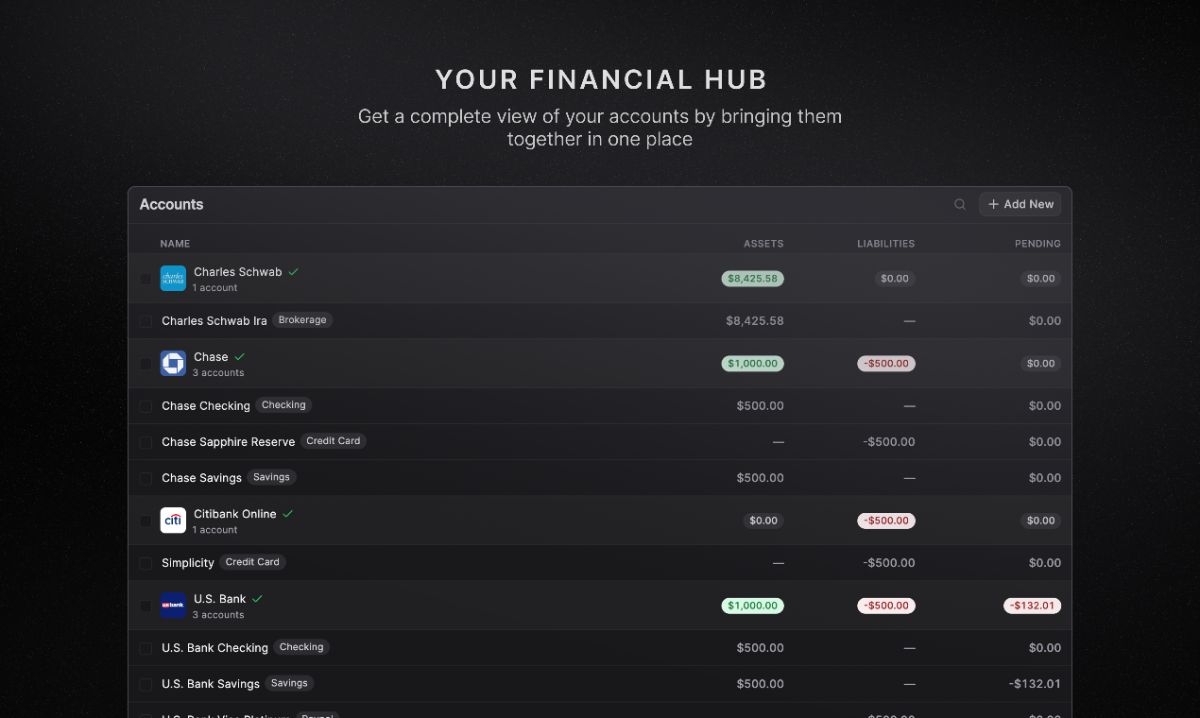
Task: Tick the Chase Checking row checkbox
Action: pyautogui.click(x=146, y=406)
